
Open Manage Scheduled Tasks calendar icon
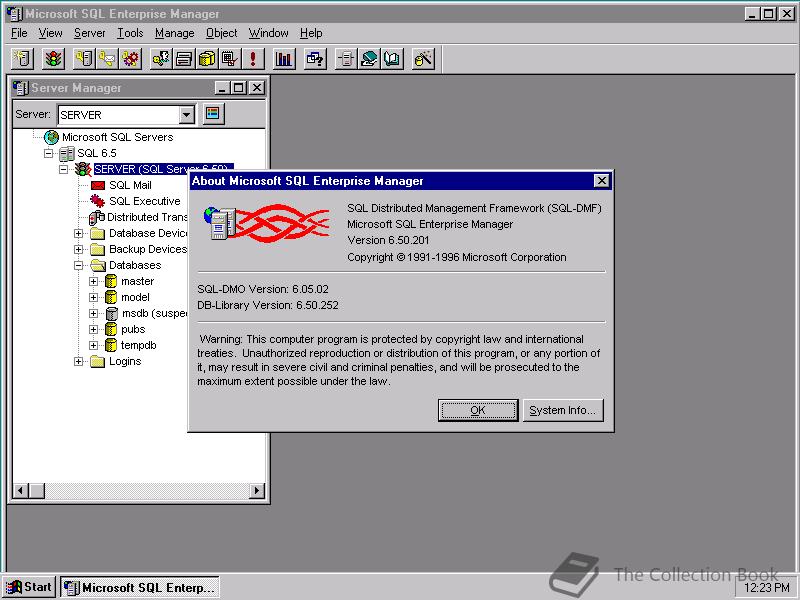230,59
